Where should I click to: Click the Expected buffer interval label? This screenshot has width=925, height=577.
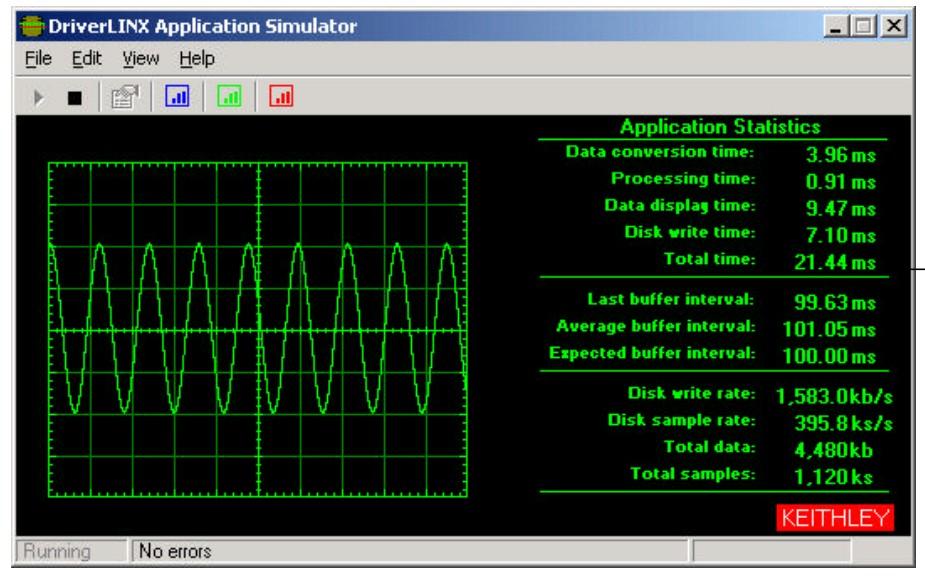coord(652,353)
